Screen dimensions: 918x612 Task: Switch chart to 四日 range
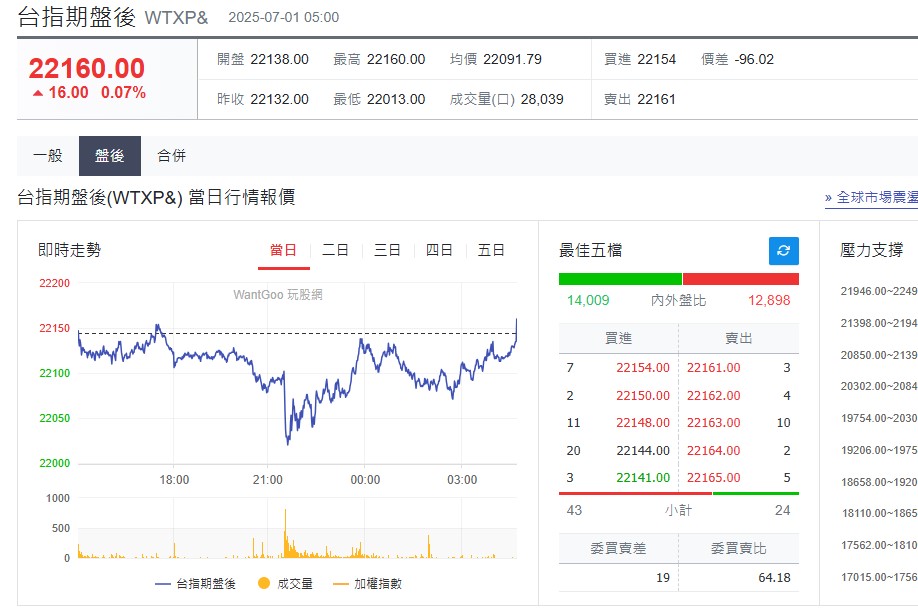439,251
